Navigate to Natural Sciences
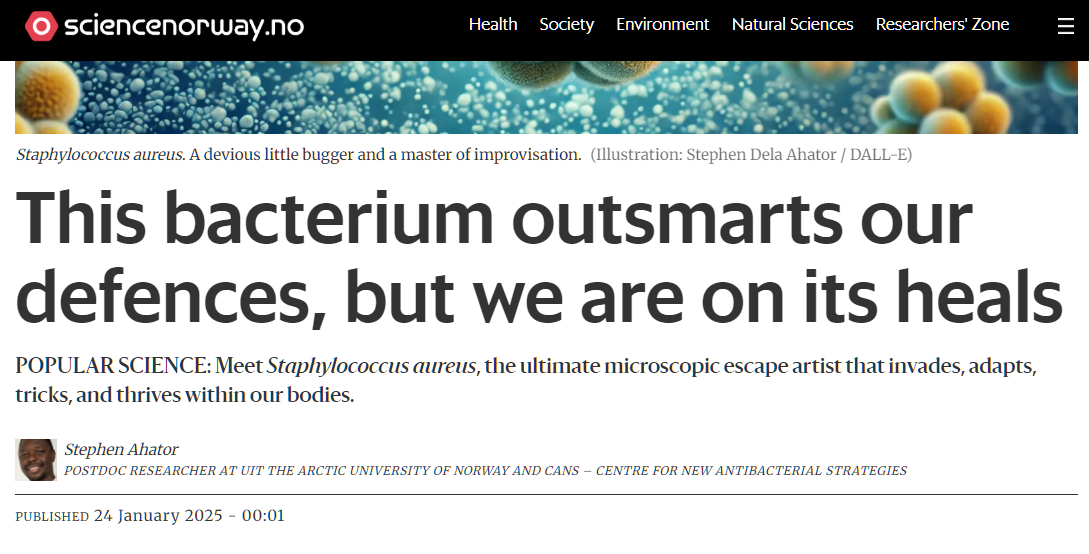 click(792, 25)
